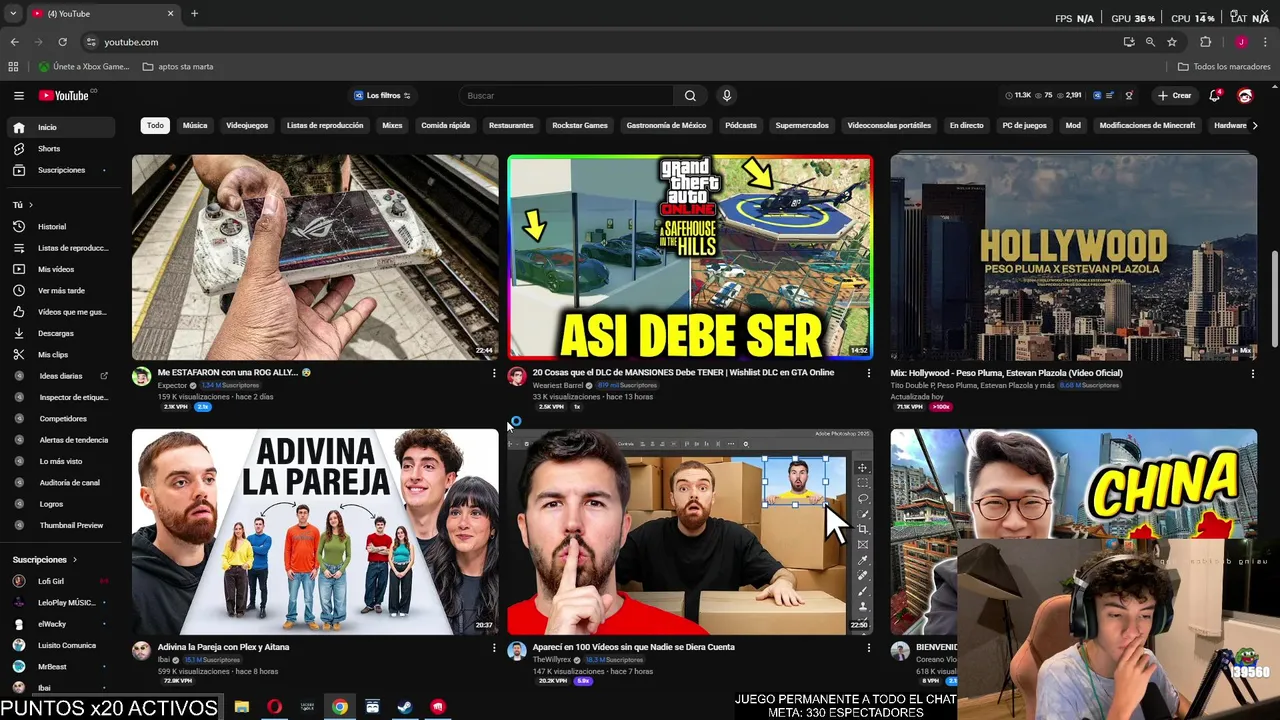This screenshot has height=720, width=1280.
Task: Open Chrome extensions puzzle icon
Action: [1205, 42]
